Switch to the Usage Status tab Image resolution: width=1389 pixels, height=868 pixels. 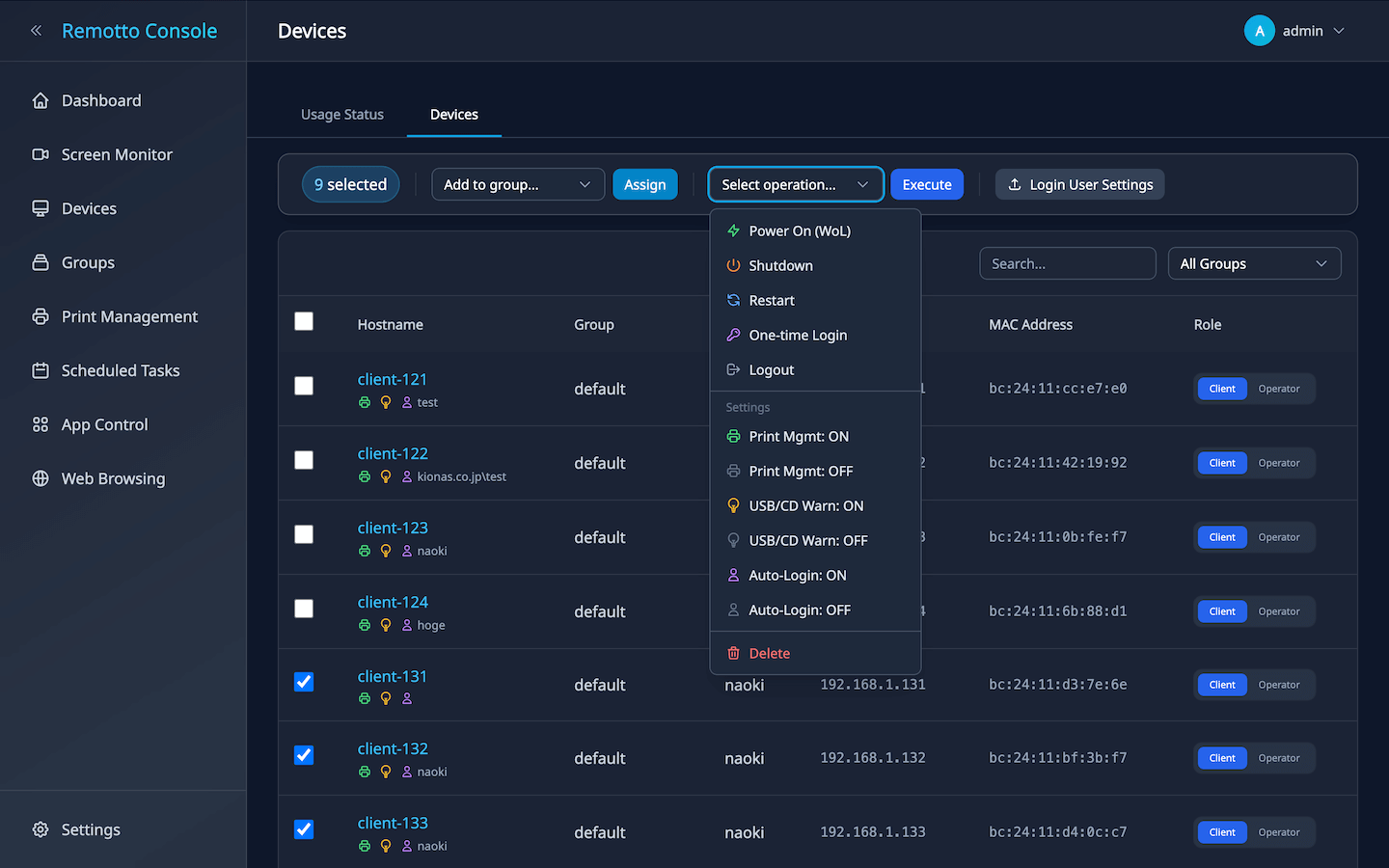(341, 114)
